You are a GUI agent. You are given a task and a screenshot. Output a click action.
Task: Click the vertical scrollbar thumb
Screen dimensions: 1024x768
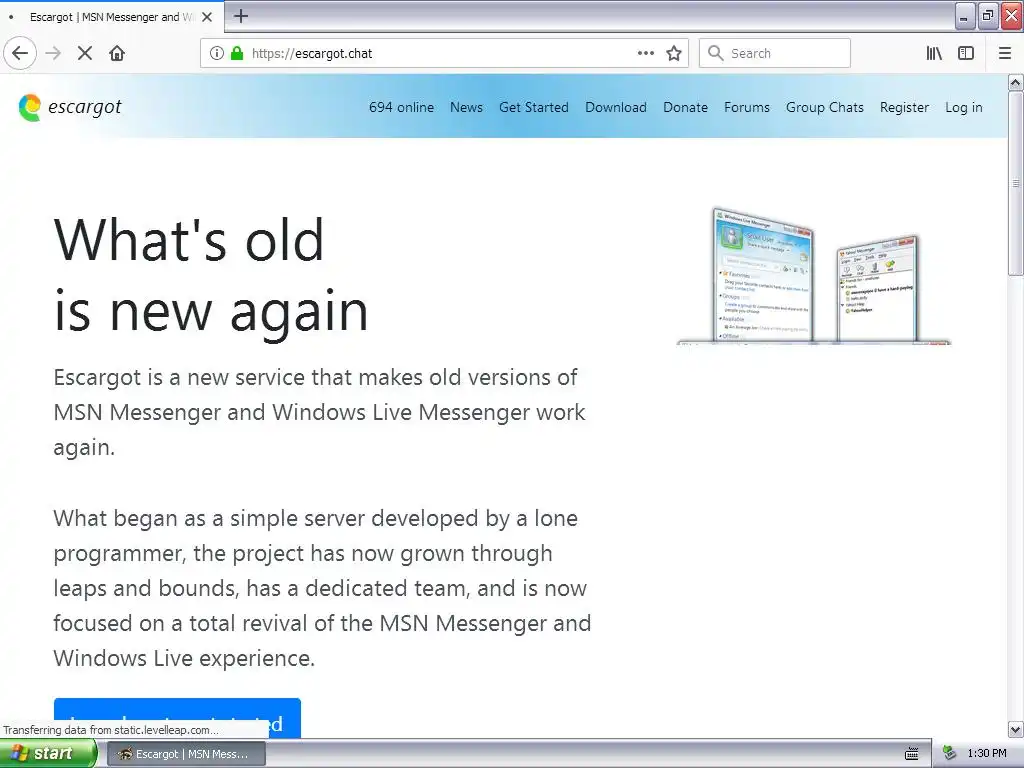pos(1015,184)
